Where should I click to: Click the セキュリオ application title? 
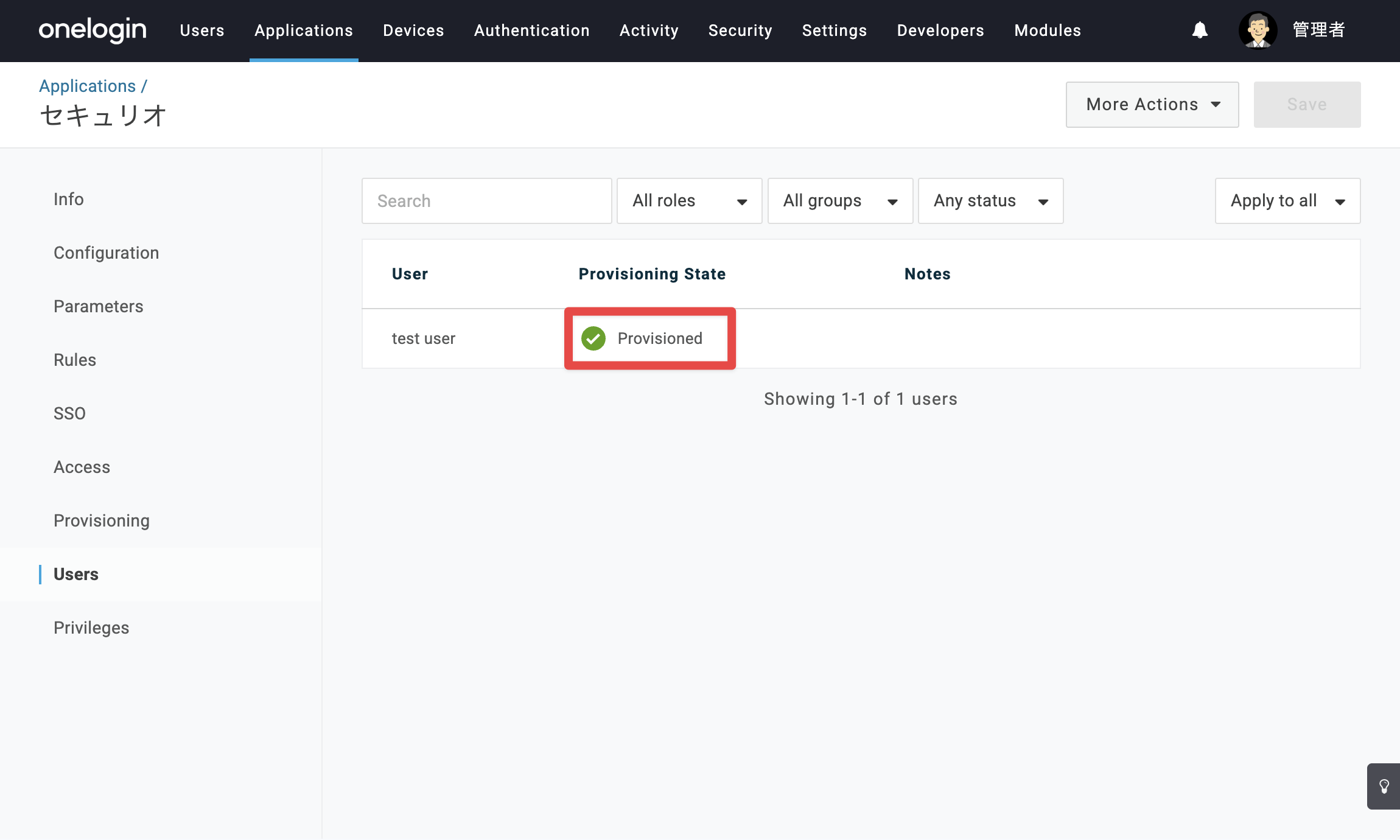(103, 116)
